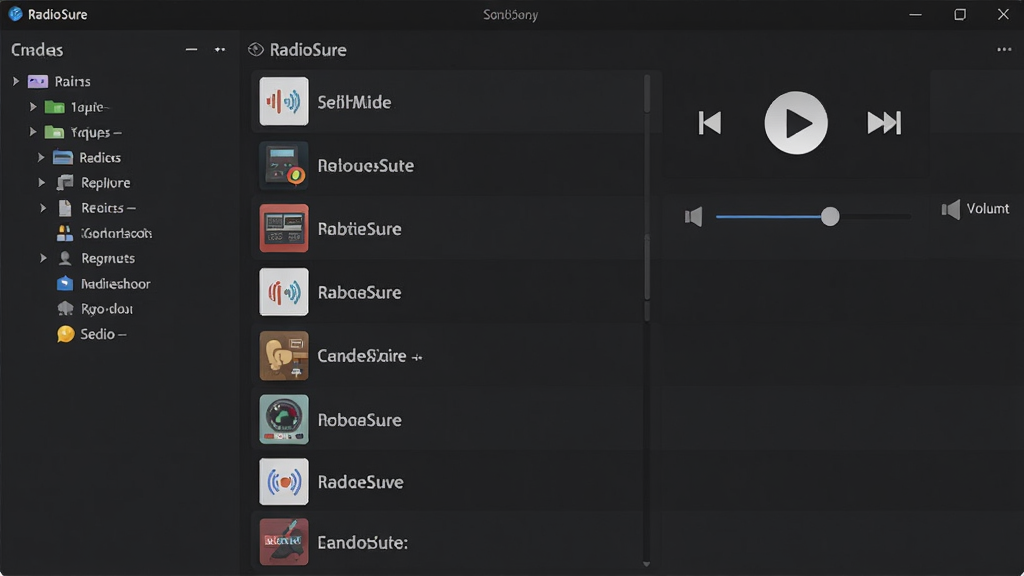Select the RobaeSure dial icon
Image resolution: width=1024 pixels, height=576 pixels.
(284, 419)
